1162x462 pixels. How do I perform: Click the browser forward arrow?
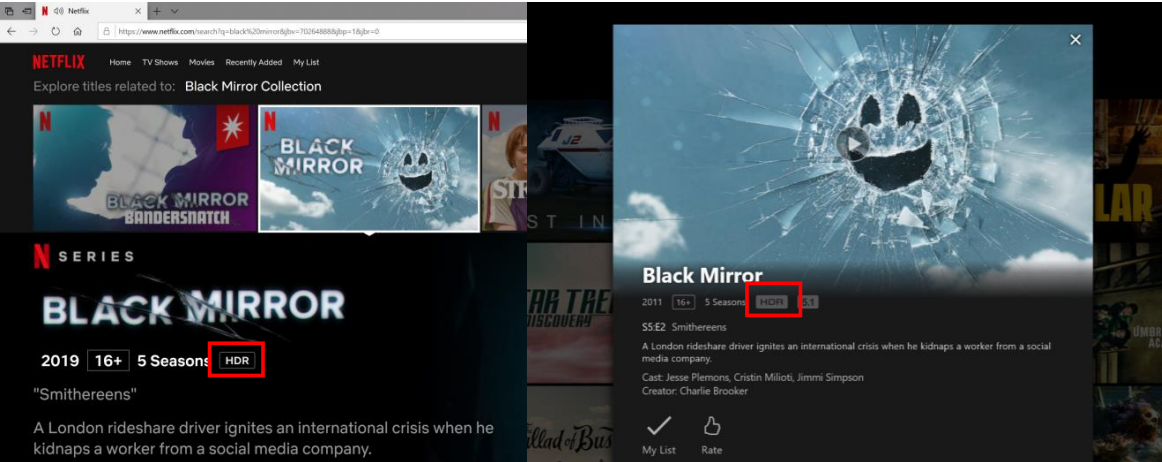(x=33, y=32)
